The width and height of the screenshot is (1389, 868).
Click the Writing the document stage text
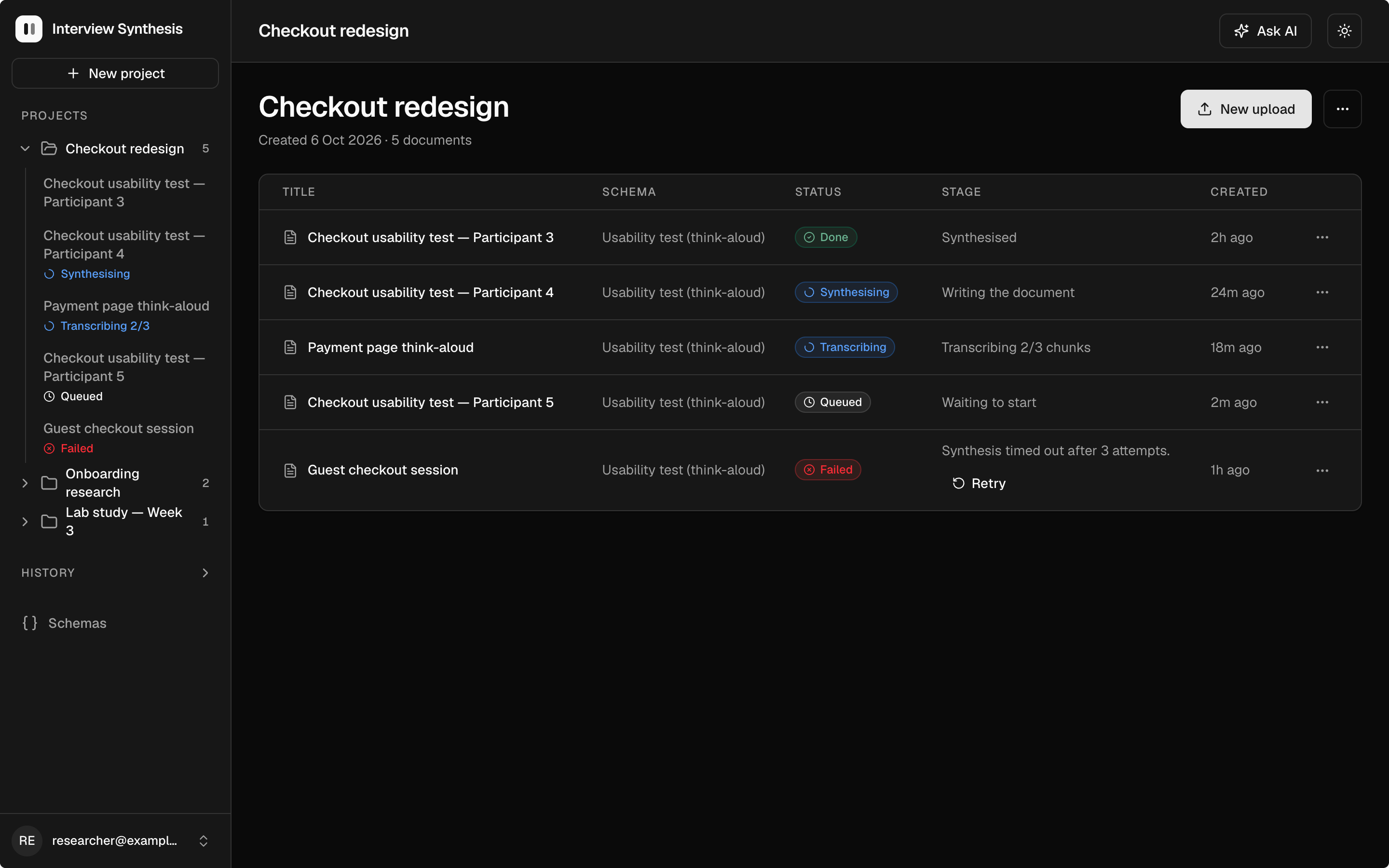click(1008, 292)
